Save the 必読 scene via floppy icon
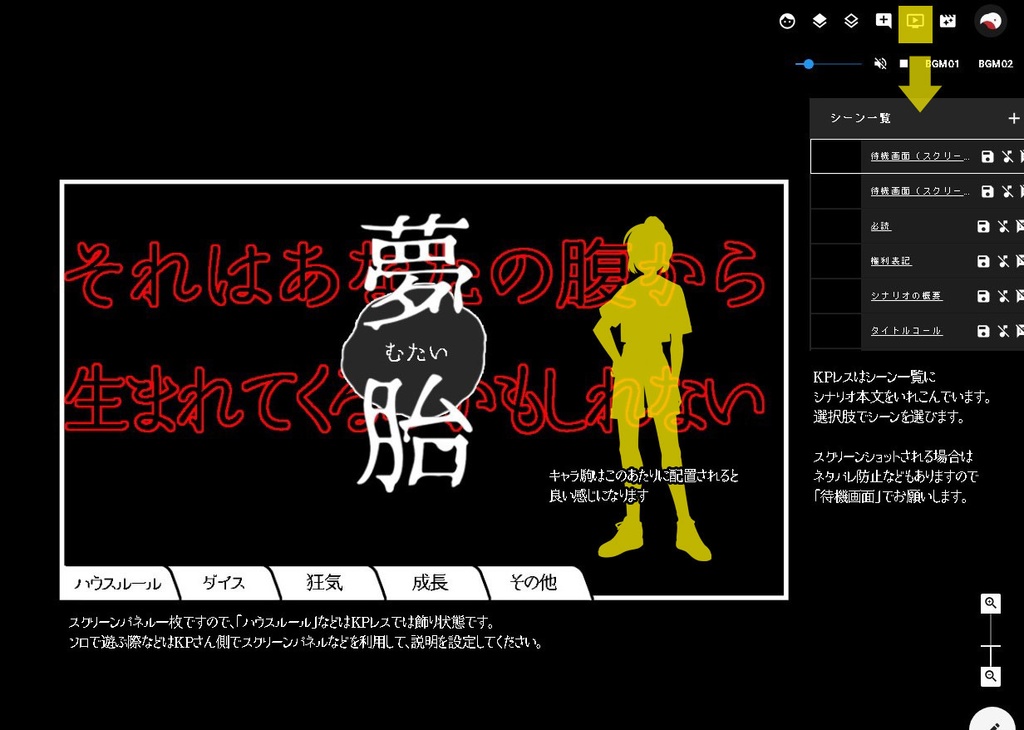The height and width of the screenshot is (730, 1024). pyautogui.click(x=984, y=226)
